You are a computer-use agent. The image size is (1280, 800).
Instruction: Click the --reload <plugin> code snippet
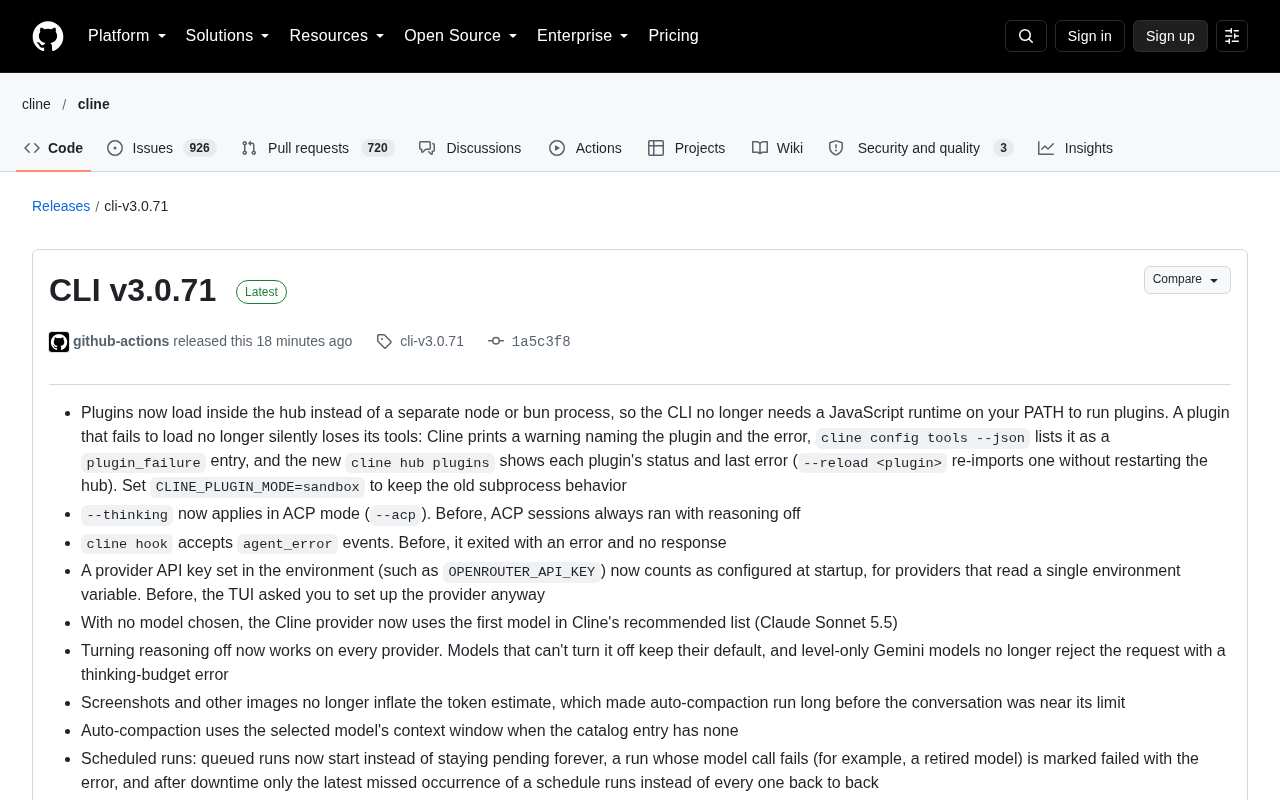pos(872,462)
